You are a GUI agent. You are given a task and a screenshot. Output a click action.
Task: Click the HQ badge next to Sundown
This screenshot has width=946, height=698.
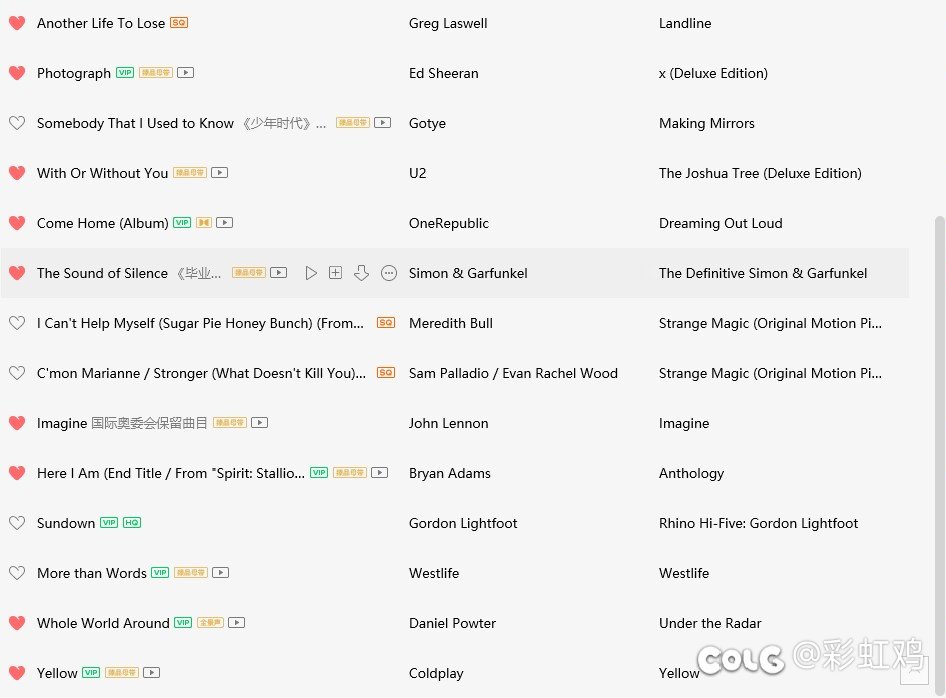(132, 523)
